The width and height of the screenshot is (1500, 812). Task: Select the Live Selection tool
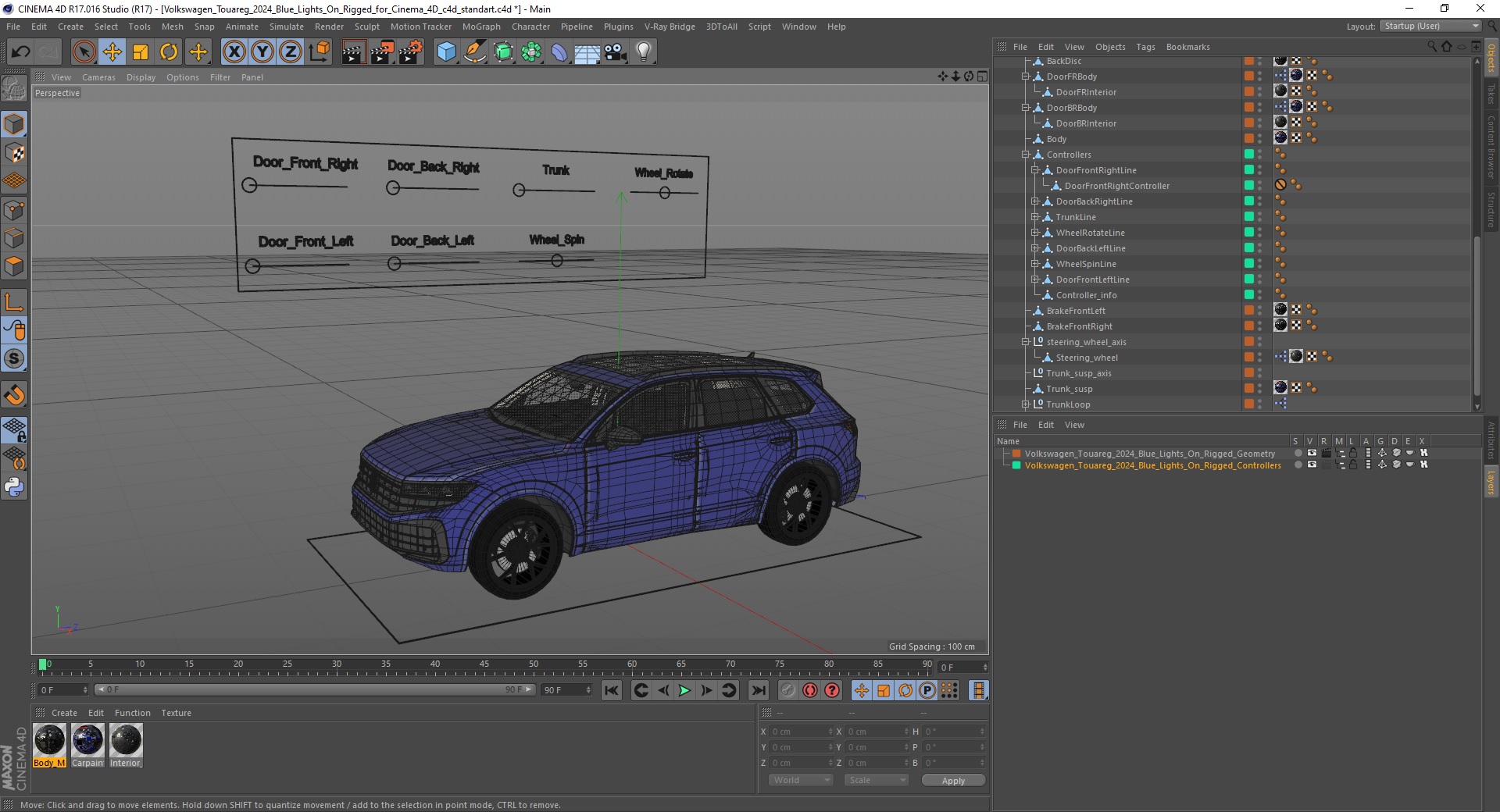pos(84,52)
